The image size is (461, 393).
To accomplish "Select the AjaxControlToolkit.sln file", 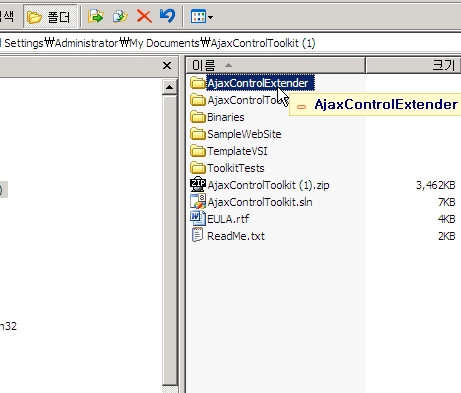I will pos(260,202).
